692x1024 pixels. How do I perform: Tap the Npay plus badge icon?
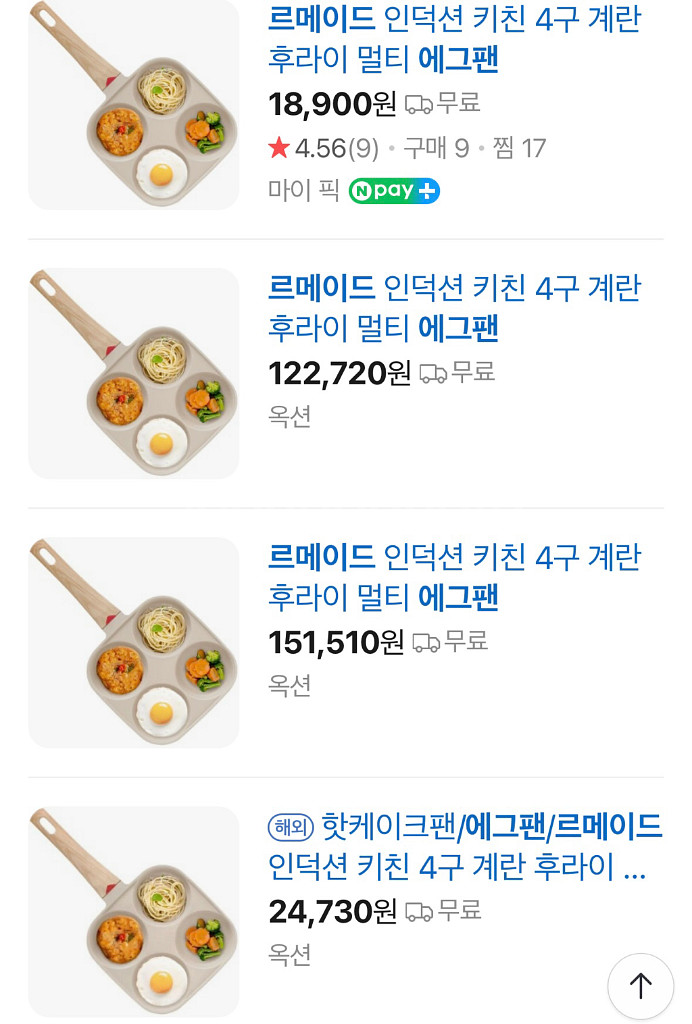point(394,191)
